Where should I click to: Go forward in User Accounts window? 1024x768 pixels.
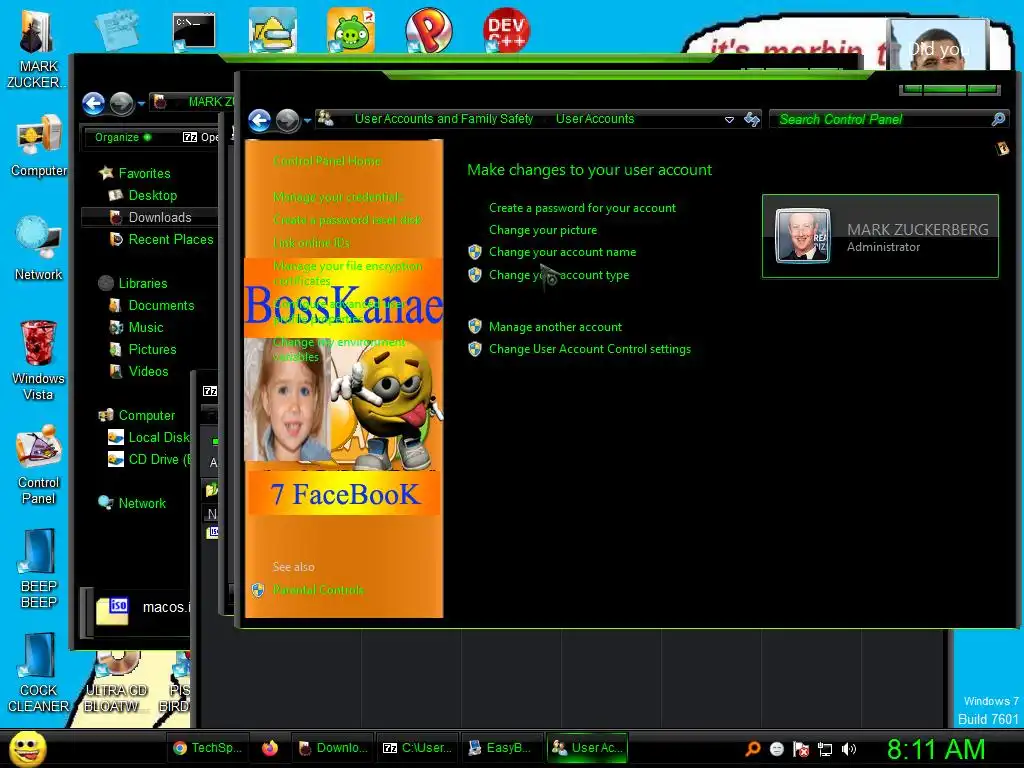pos(287,121)
